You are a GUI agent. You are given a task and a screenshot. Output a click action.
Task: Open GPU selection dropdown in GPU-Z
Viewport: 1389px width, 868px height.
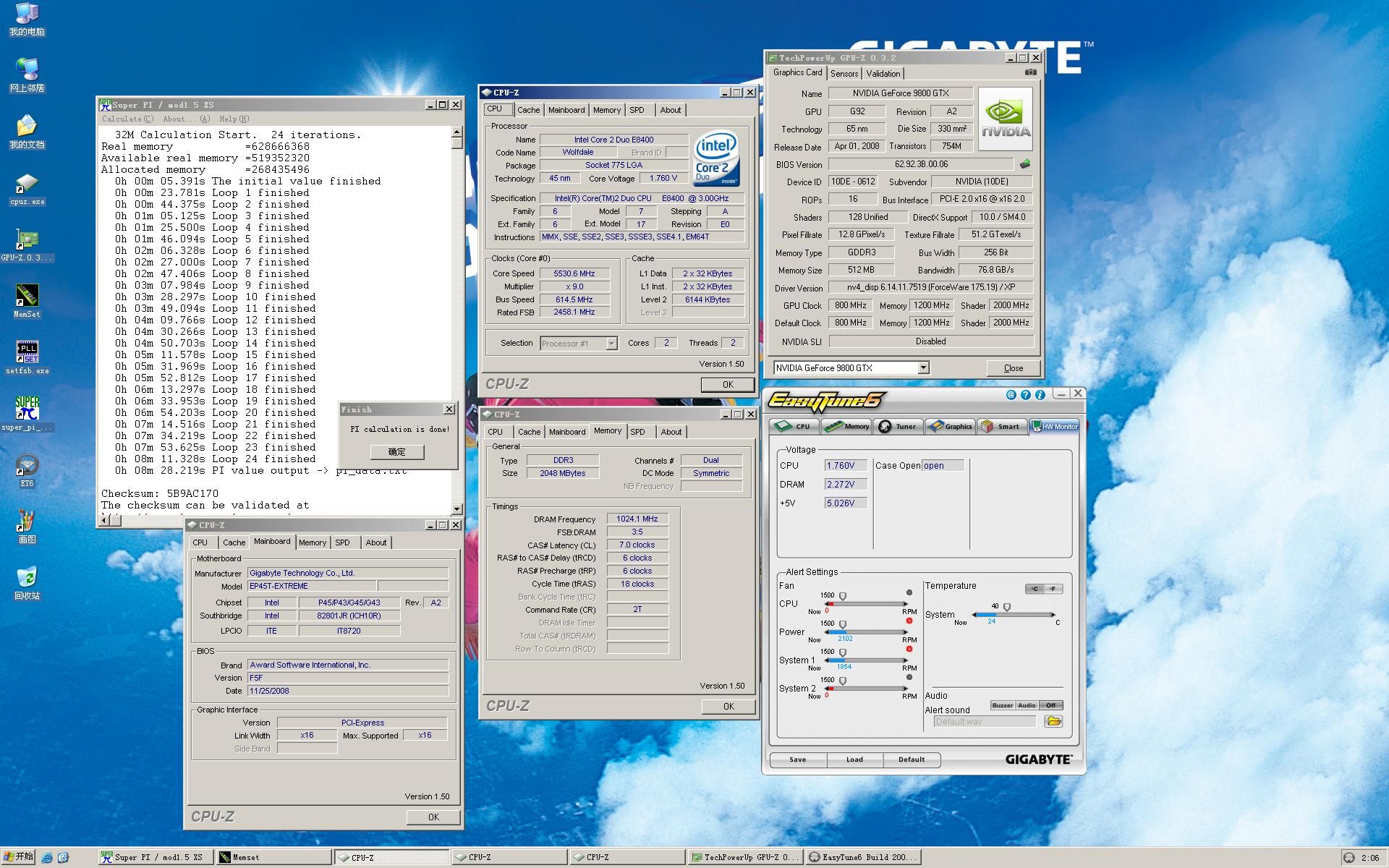tap(923, 368)
